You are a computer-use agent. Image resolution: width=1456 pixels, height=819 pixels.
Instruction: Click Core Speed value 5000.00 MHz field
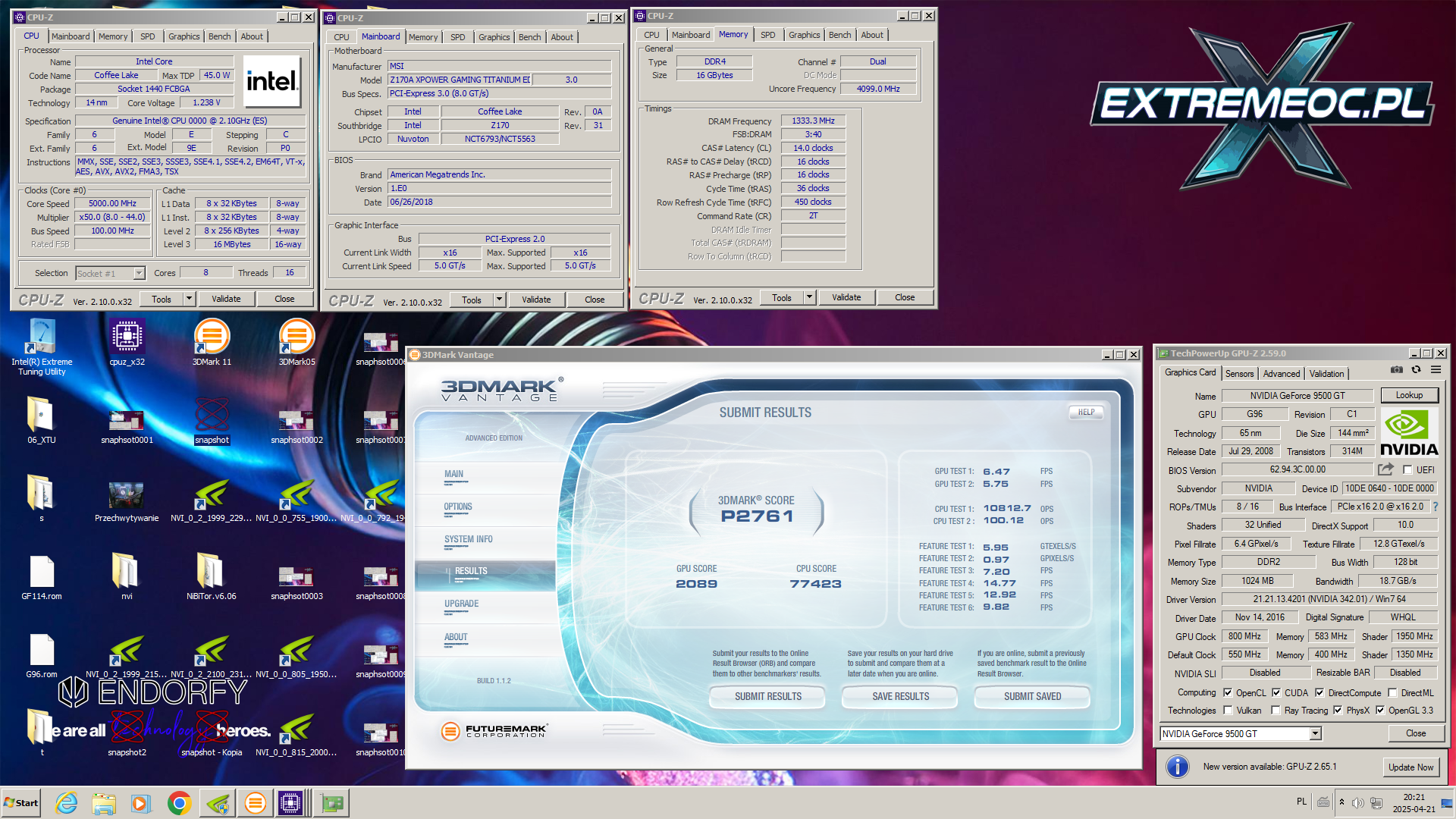(112, 203)
